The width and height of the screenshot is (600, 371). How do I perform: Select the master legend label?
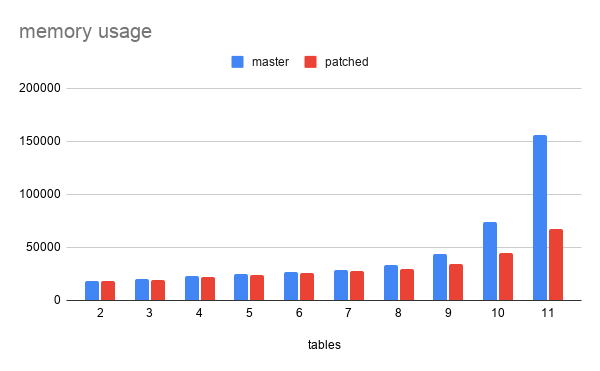[270, 62]
